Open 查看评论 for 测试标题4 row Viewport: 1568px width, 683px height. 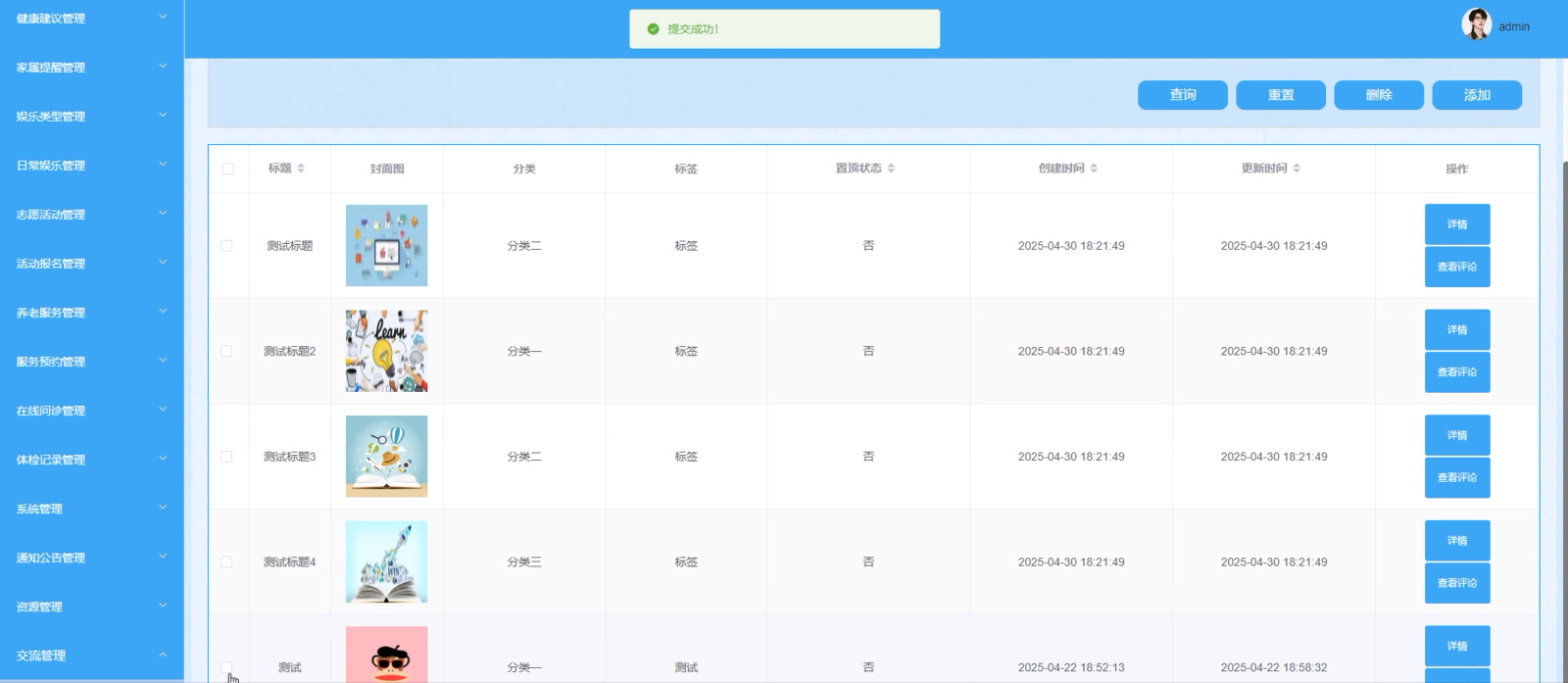tap(1457, 583)
